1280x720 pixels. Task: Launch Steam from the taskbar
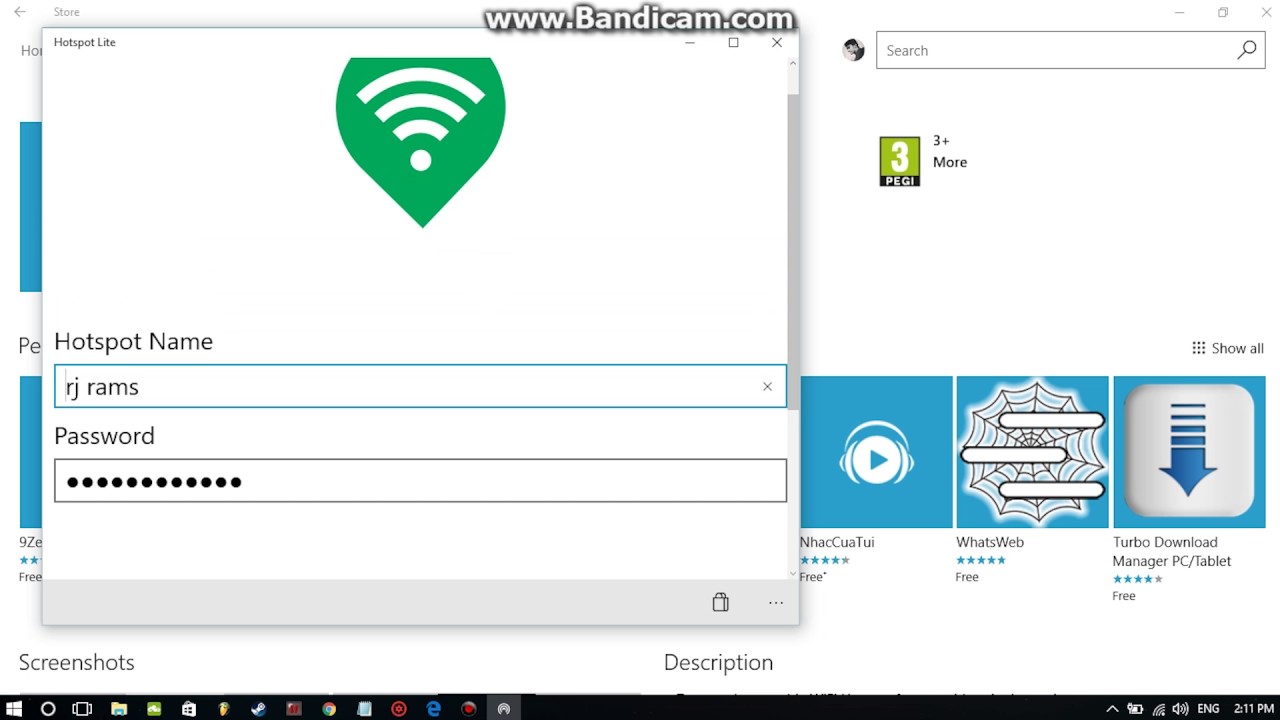(259, 709)
